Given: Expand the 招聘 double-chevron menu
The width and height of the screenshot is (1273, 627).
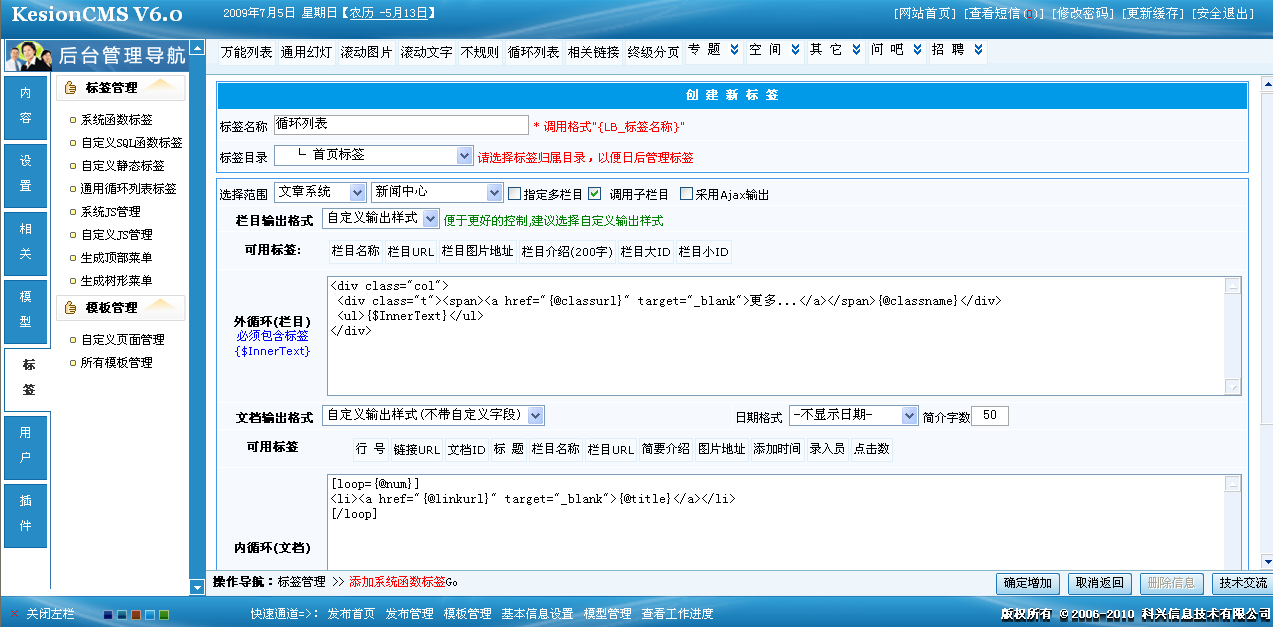Looking at the screenshot, I should [978, 50].
